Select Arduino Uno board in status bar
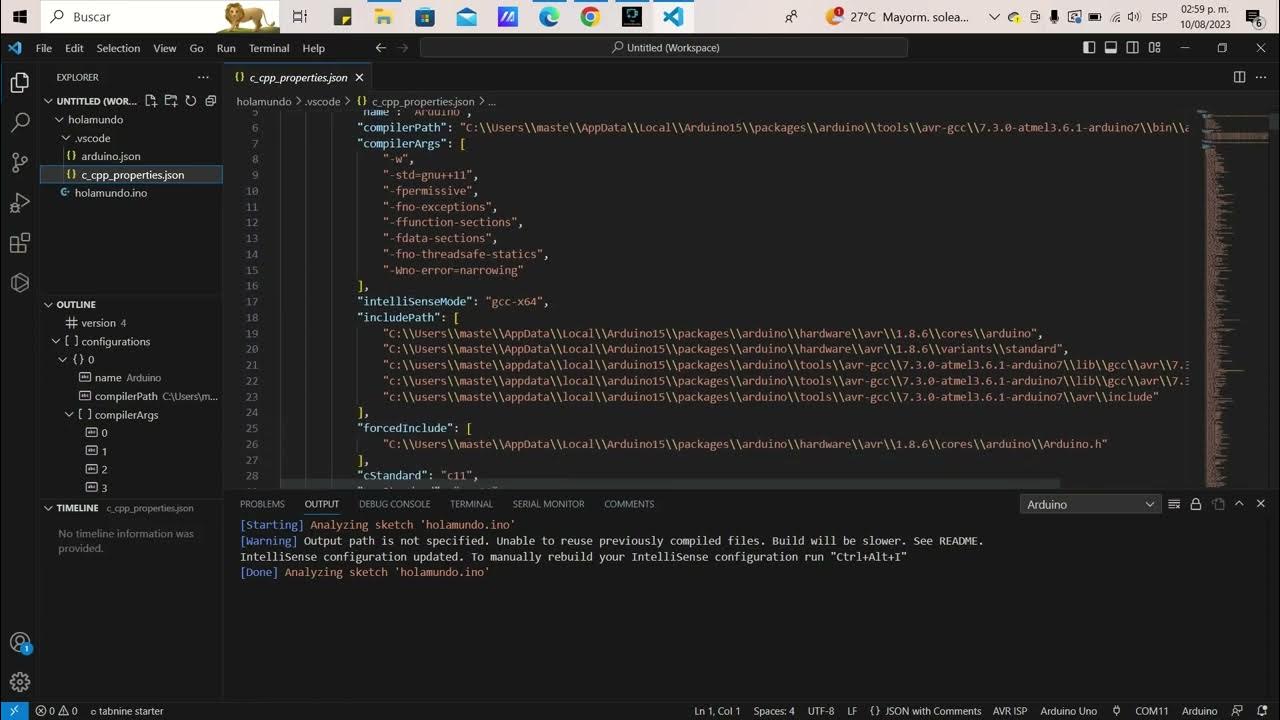 click(1068, 711)
